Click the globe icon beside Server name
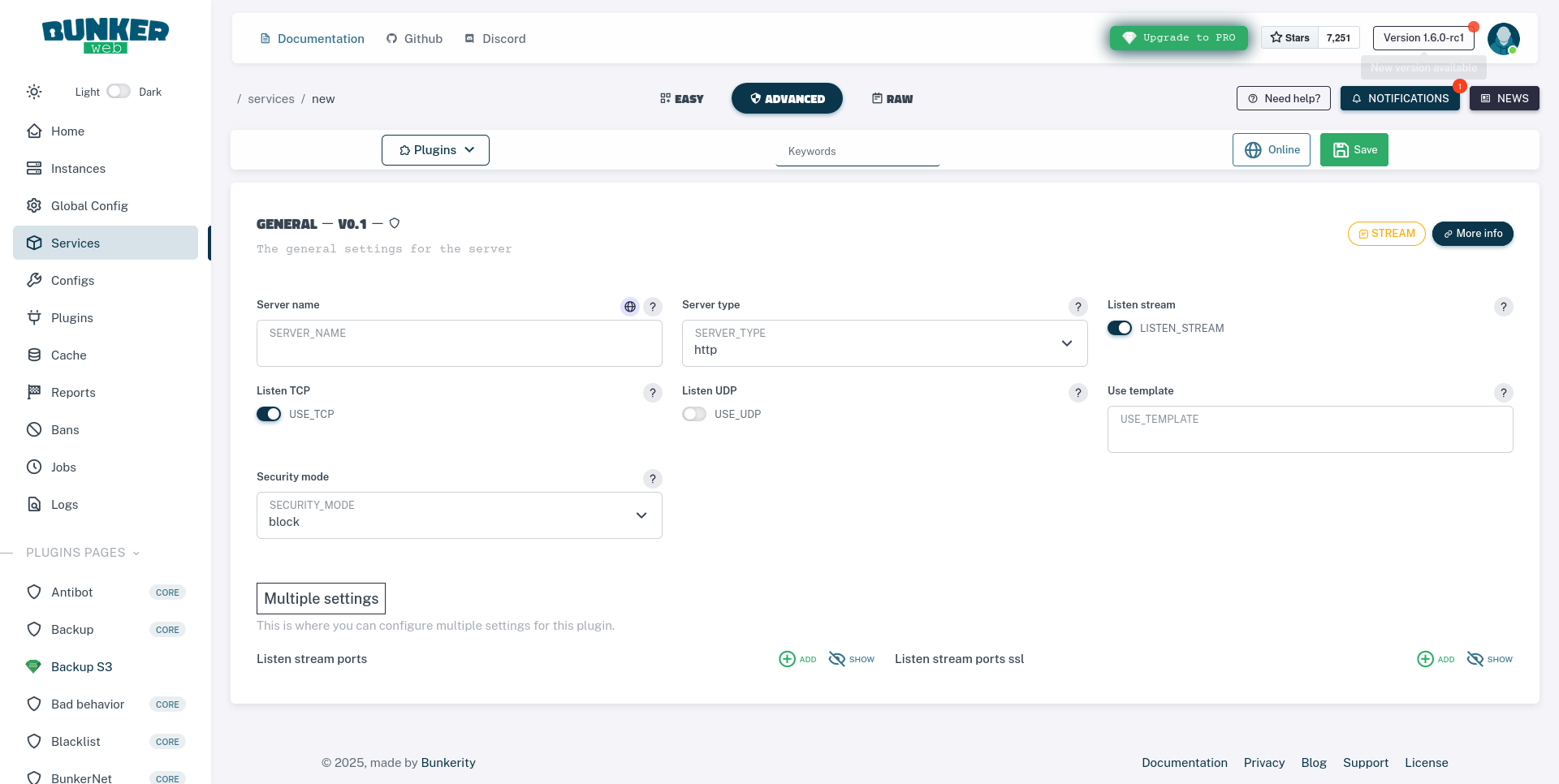1559x784 pixels. pos(630,307)
